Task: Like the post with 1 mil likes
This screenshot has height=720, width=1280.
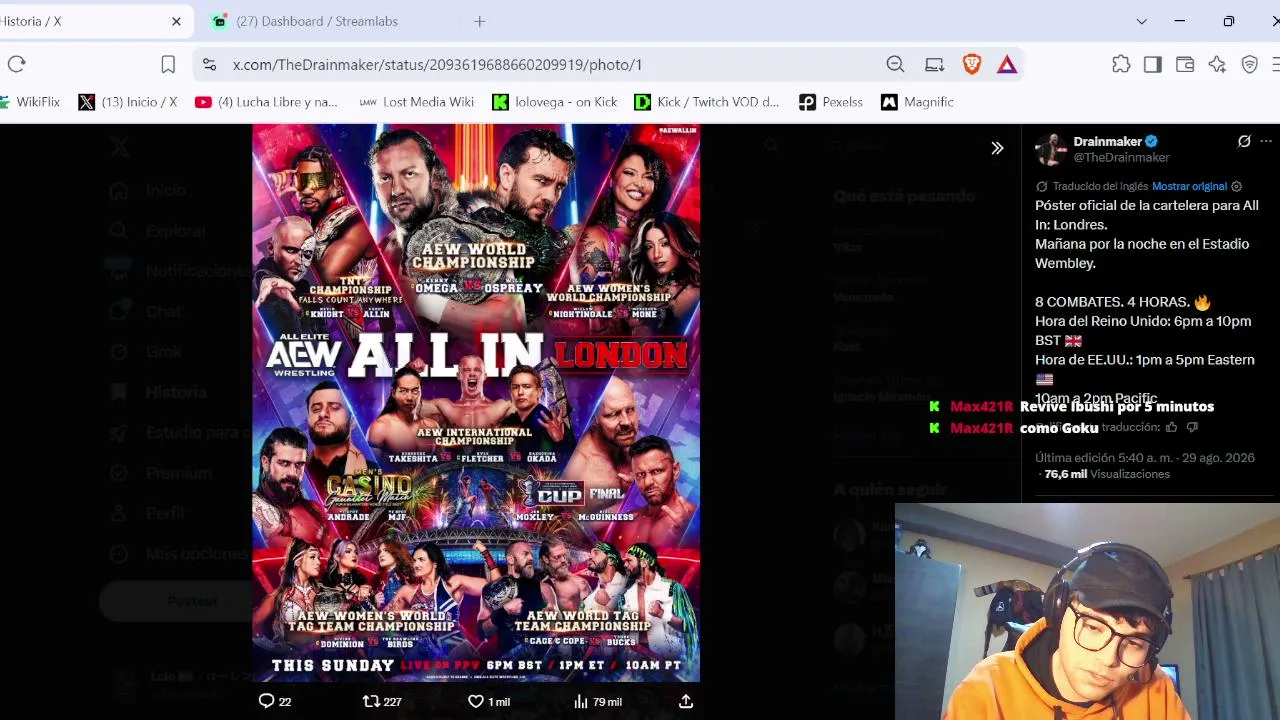Action: 489,702
